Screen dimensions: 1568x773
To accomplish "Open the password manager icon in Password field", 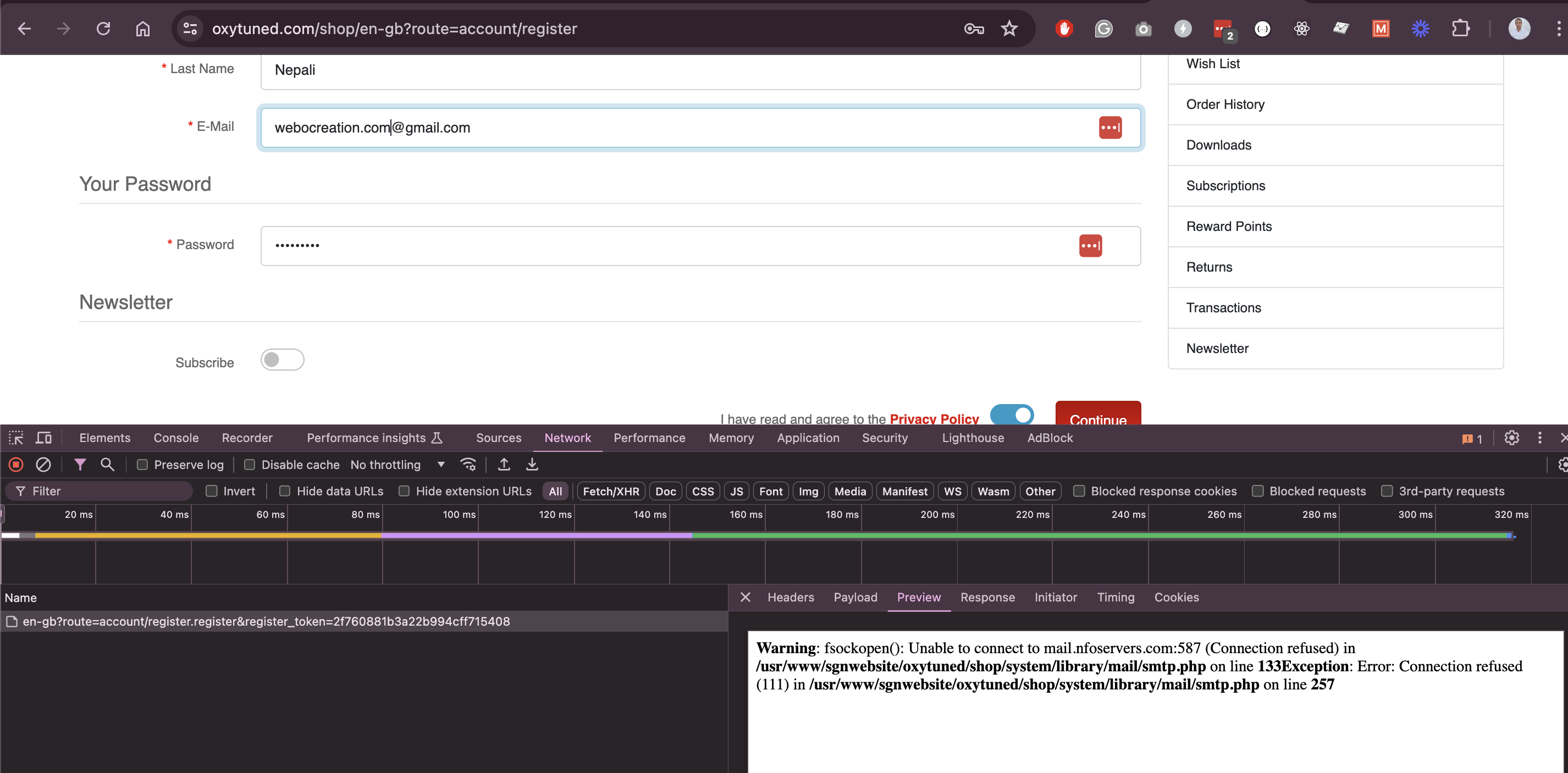I will 1090,246.
